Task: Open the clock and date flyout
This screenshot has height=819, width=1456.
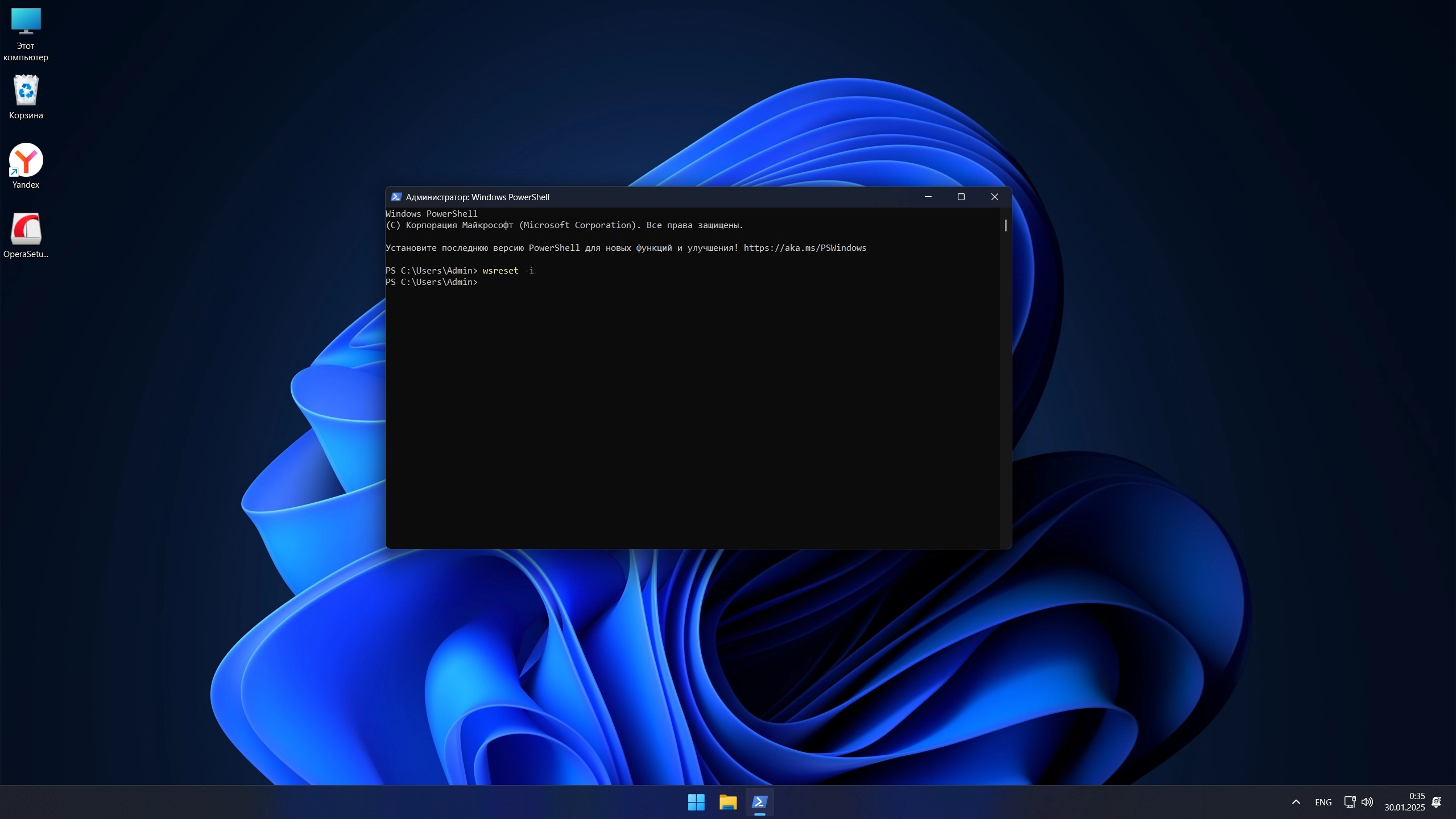Action: 1405,802
